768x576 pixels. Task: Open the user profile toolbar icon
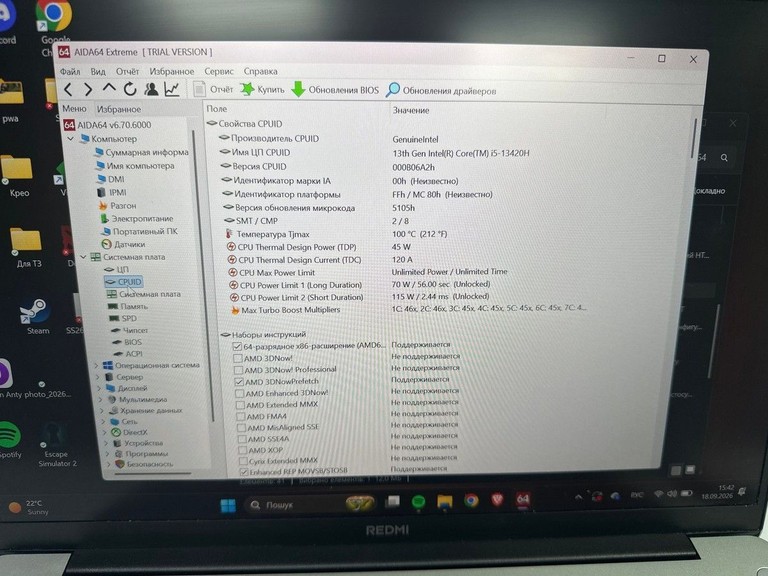[x=151, y=89]
